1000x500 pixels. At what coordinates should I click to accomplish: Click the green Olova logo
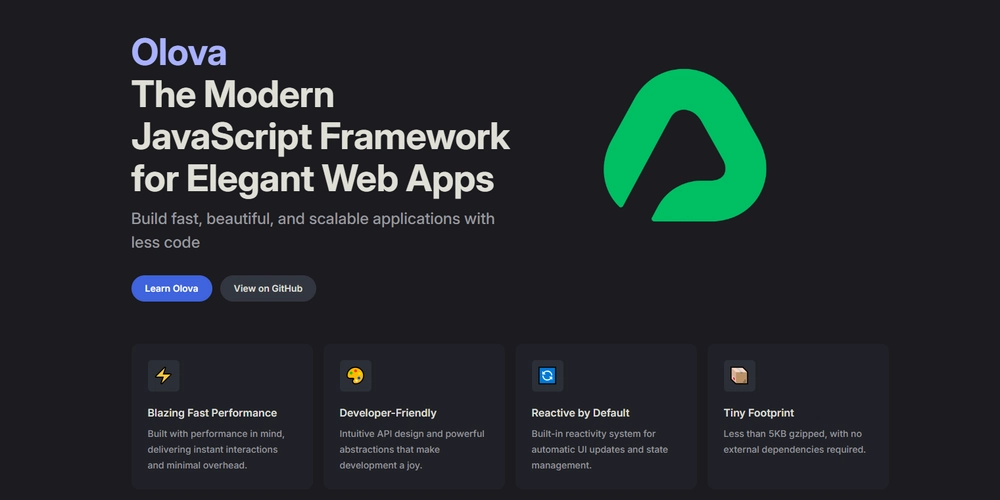685,145
